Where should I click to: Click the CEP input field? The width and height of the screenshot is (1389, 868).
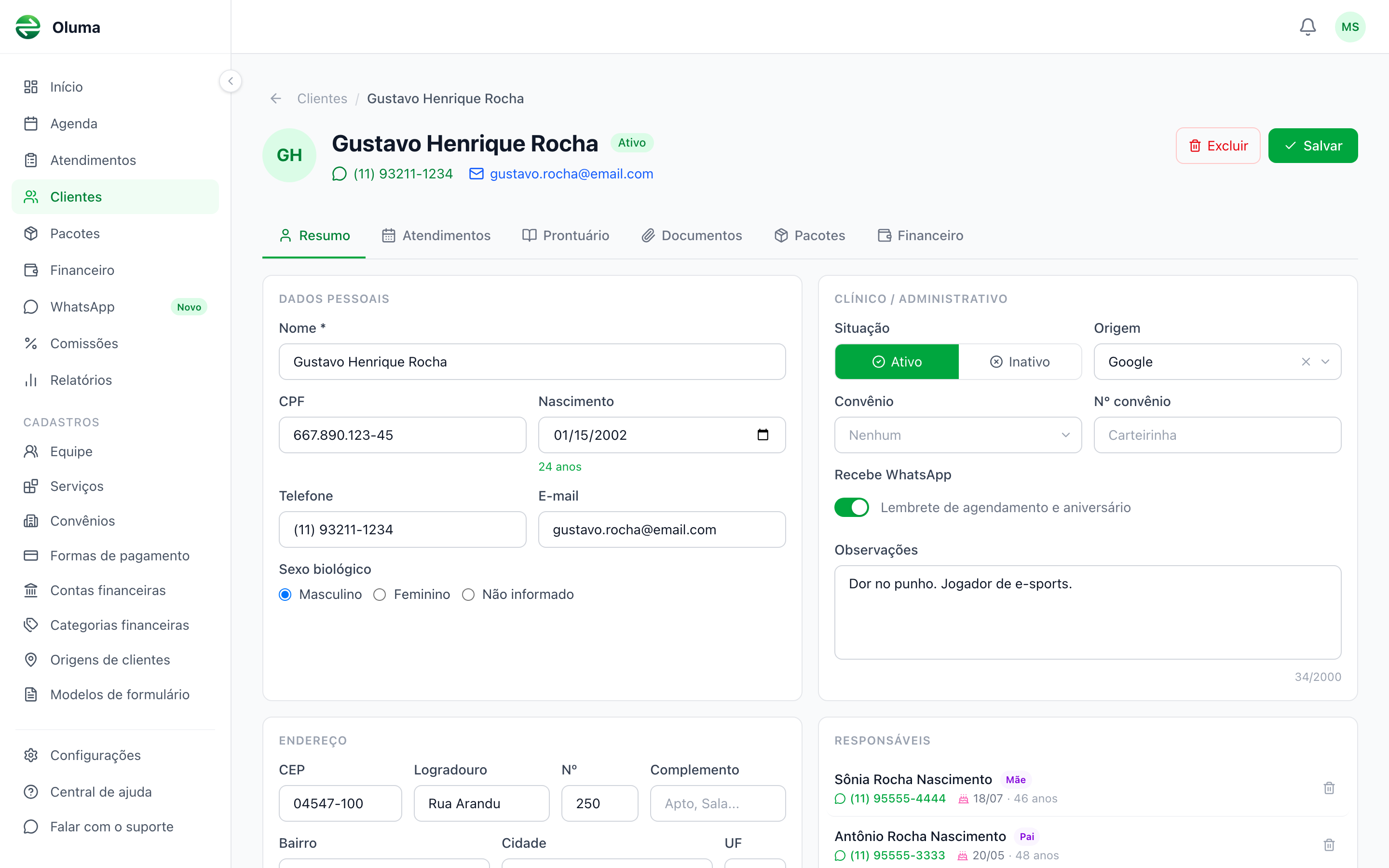click(x=340, y=803)
